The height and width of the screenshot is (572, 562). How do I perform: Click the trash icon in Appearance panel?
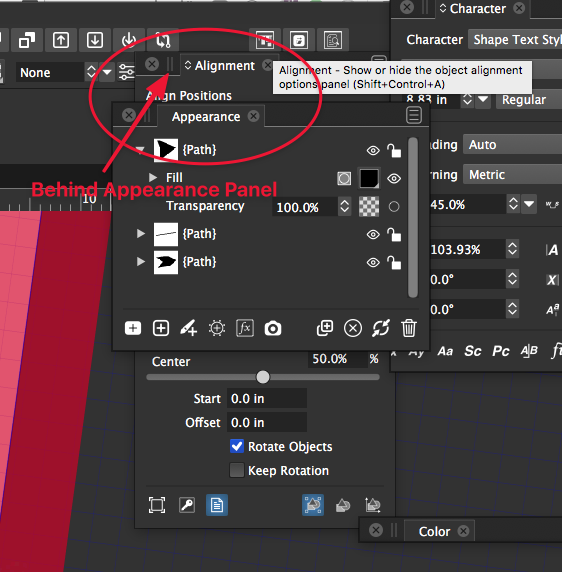408,328
